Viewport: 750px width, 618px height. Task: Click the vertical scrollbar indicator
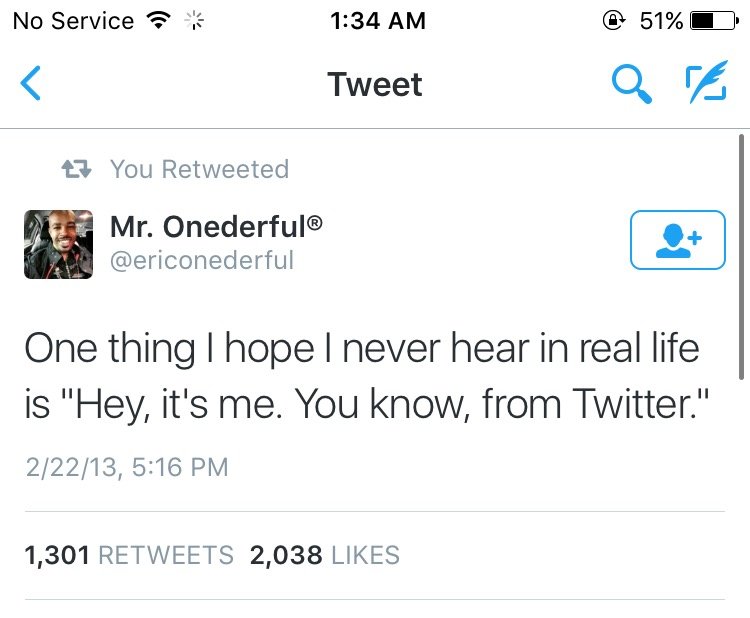741,260
